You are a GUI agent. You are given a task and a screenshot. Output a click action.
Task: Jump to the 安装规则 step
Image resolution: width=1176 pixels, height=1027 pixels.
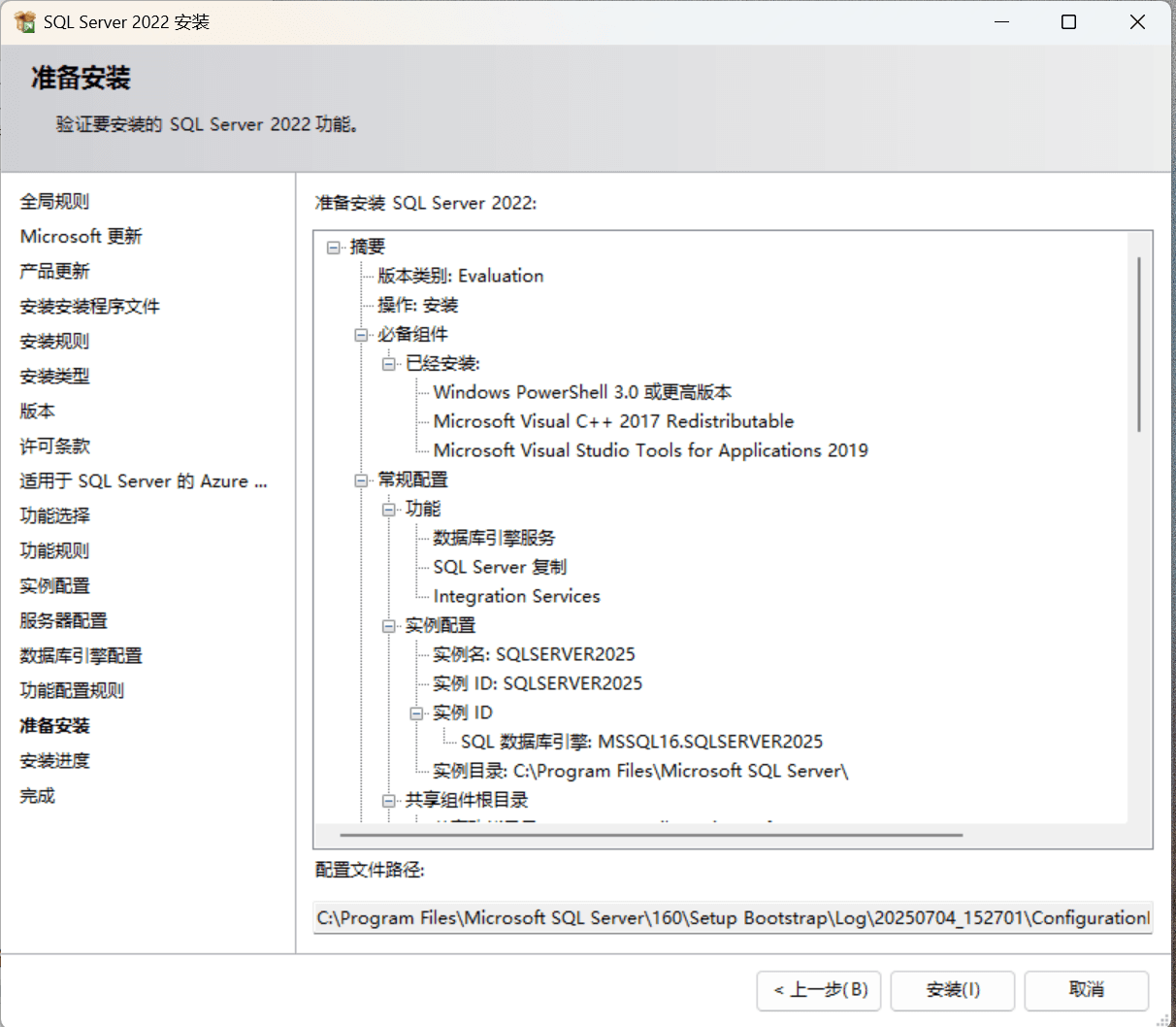(x=54, y=341)
